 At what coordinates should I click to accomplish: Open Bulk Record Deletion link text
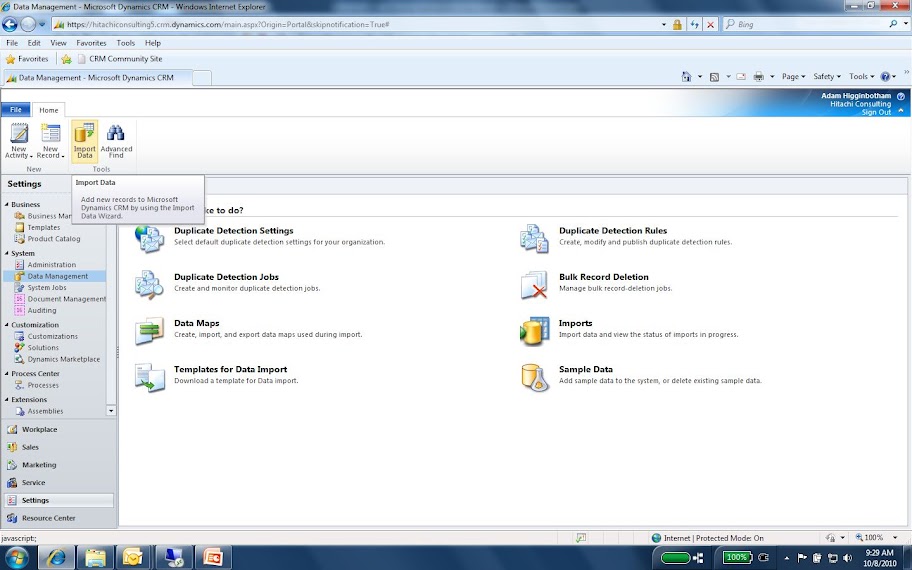click(604, 277)
